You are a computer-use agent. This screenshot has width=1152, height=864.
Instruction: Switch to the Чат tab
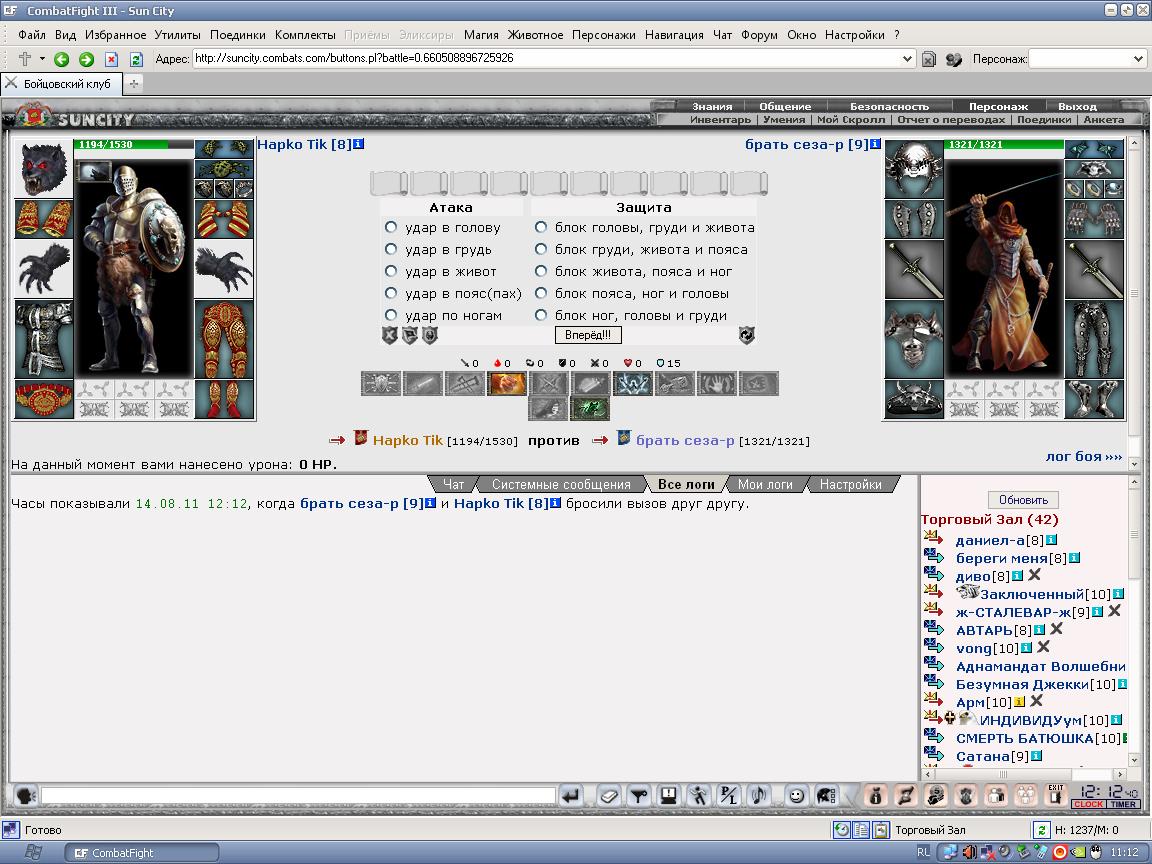click(453, 484)
